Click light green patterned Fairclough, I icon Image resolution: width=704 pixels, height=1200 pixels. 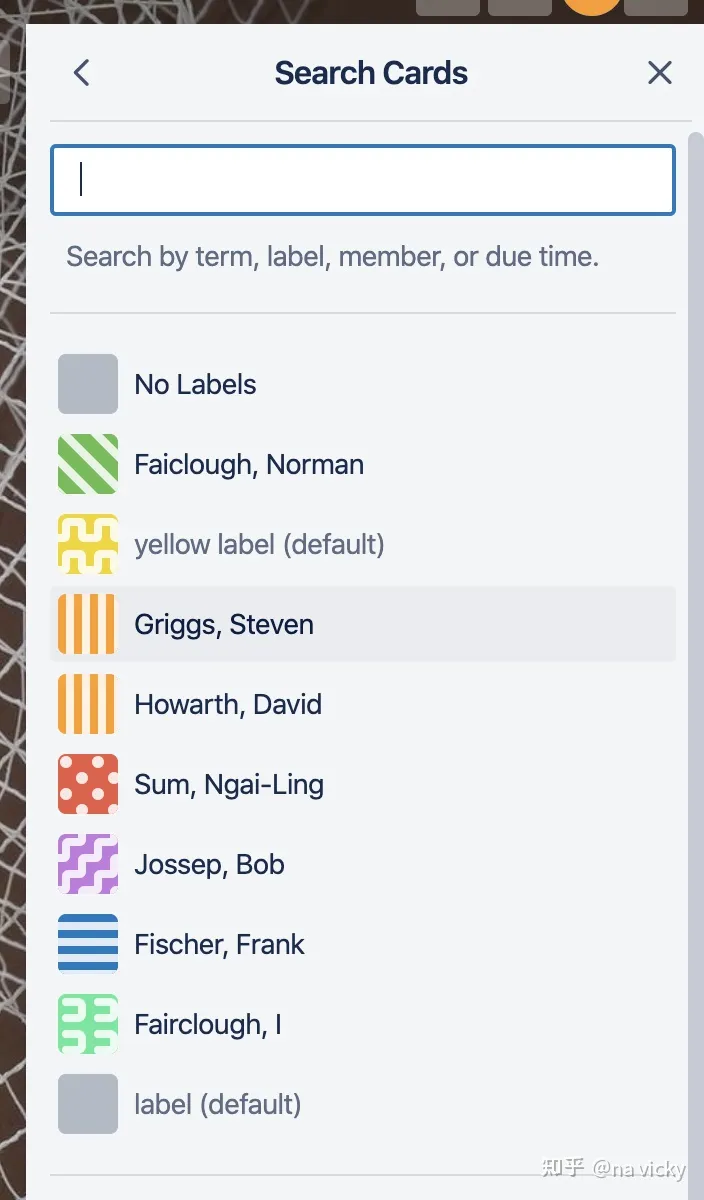[88, 1024]
